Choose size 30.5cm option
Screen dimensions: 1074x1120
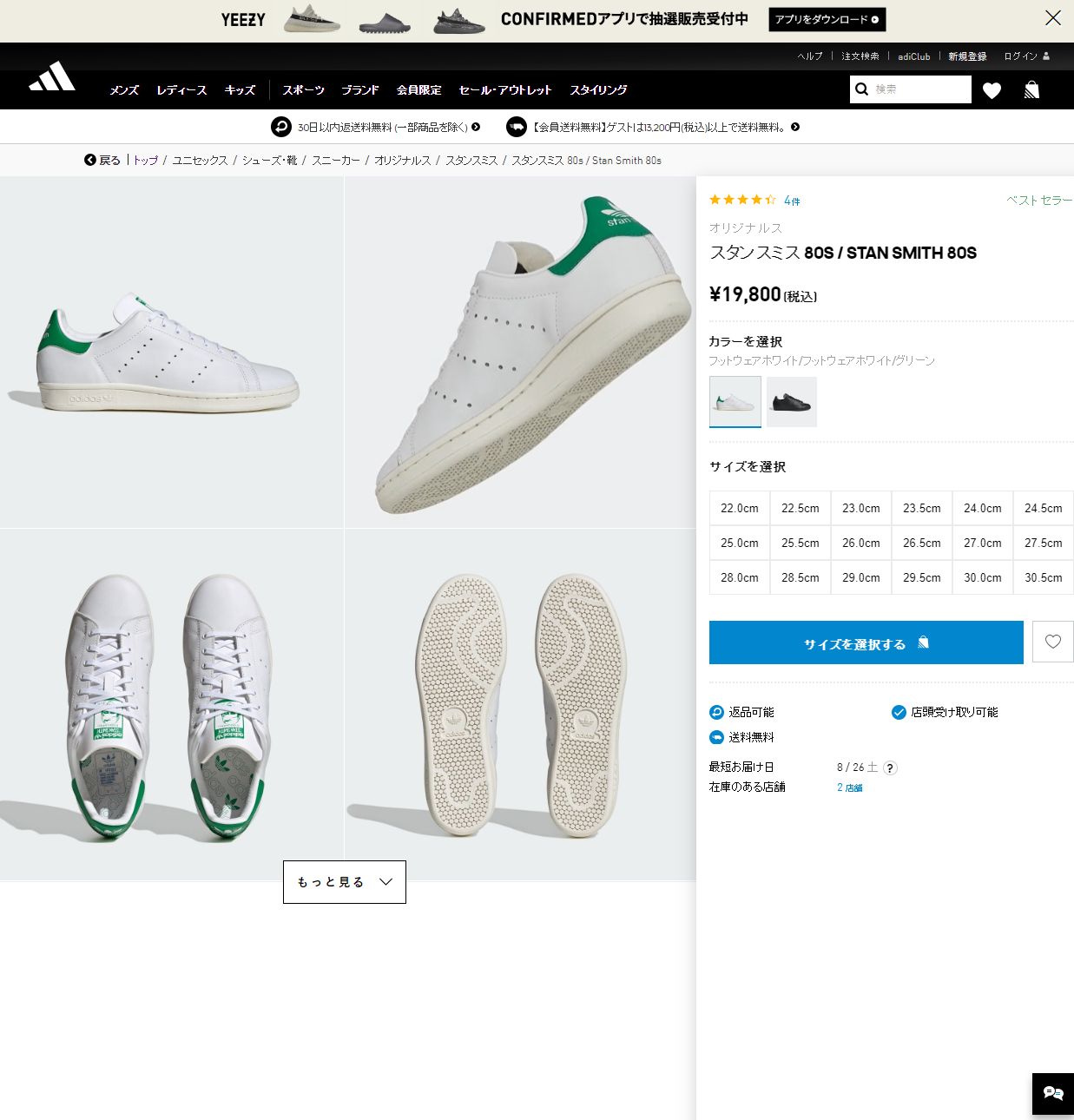click(x=1043, y=578)
